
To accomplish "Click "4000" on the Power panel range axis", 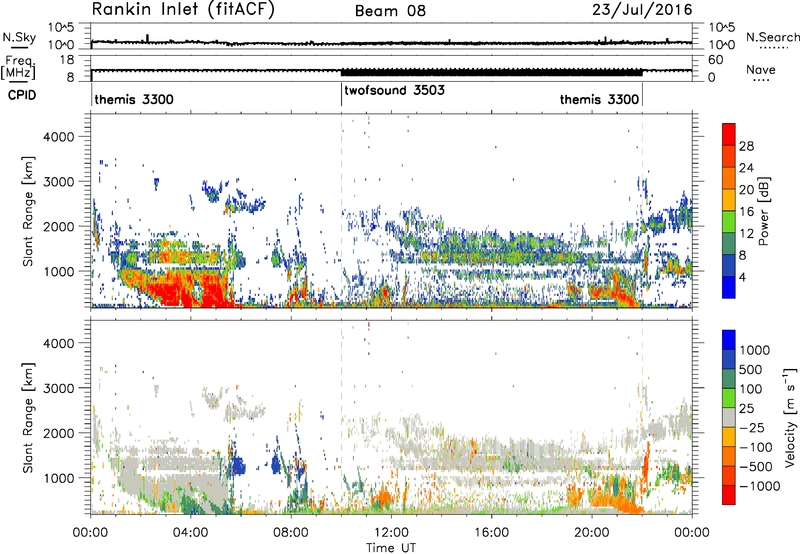I will coord(58,137).
